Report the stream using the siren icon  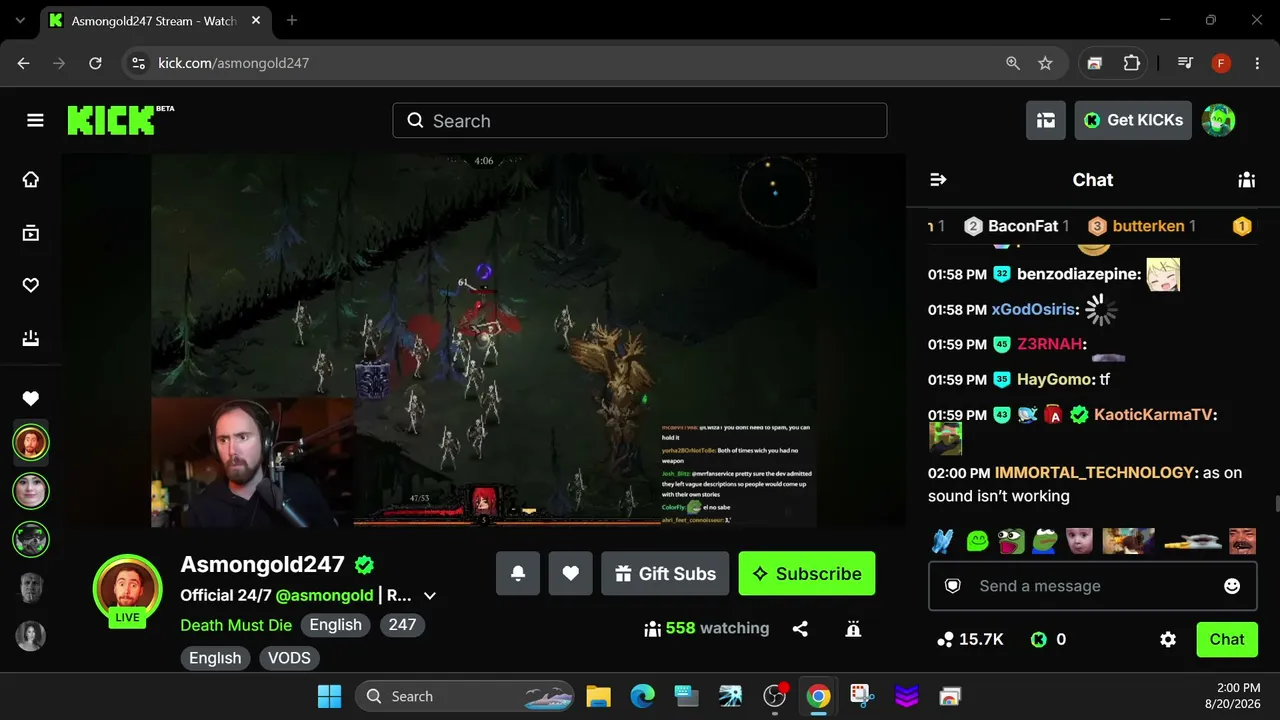coord(853,629)
